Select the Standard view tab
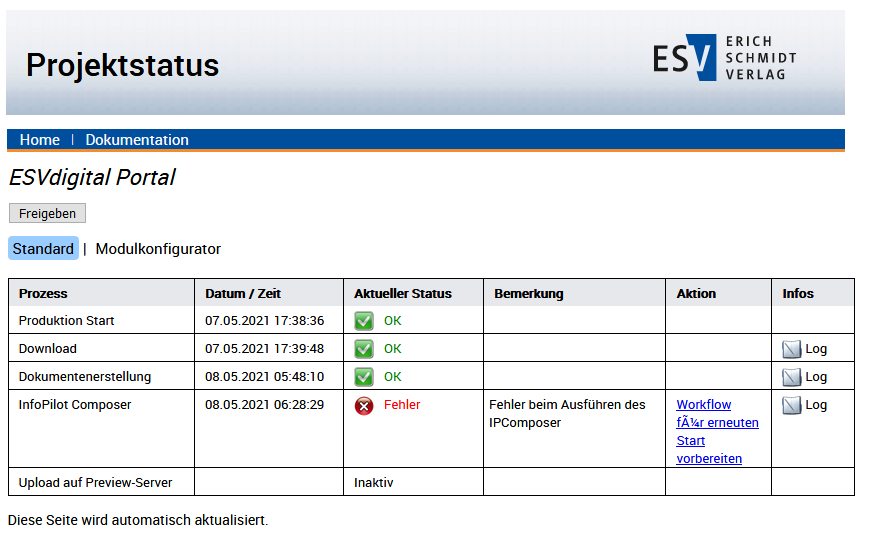 pos(43,249)
